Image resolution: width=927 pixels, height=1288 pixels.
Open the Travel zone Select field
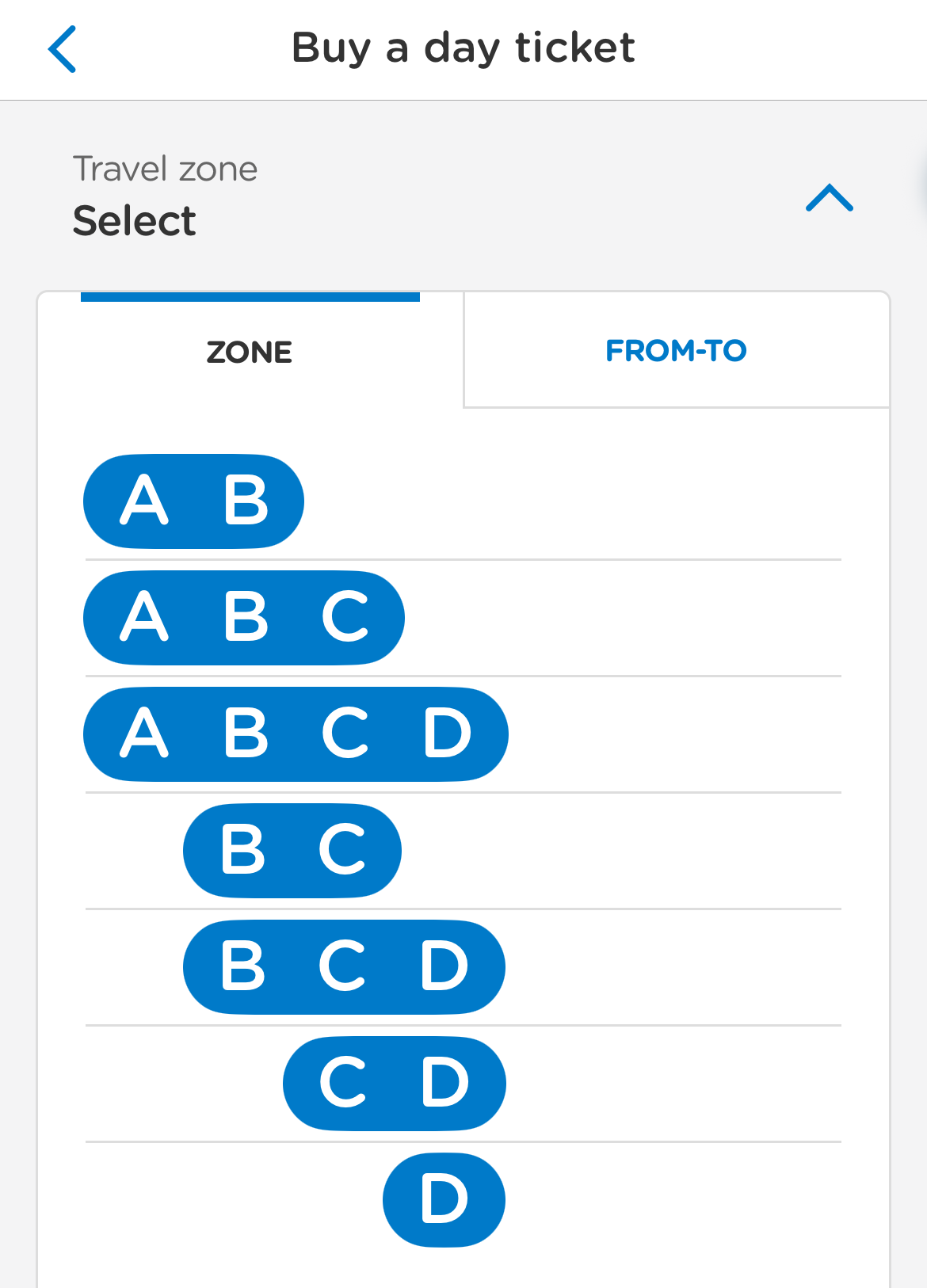click(x=135, y=221)
